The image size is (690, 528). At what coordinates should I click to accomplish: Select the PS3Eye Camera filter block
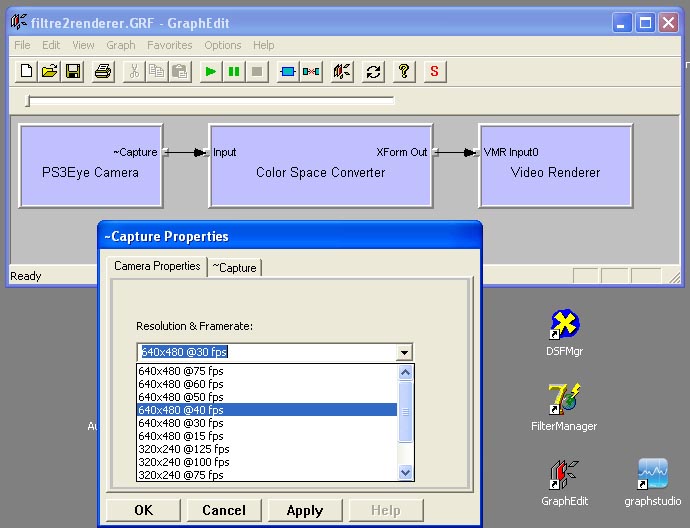[91, 166]
